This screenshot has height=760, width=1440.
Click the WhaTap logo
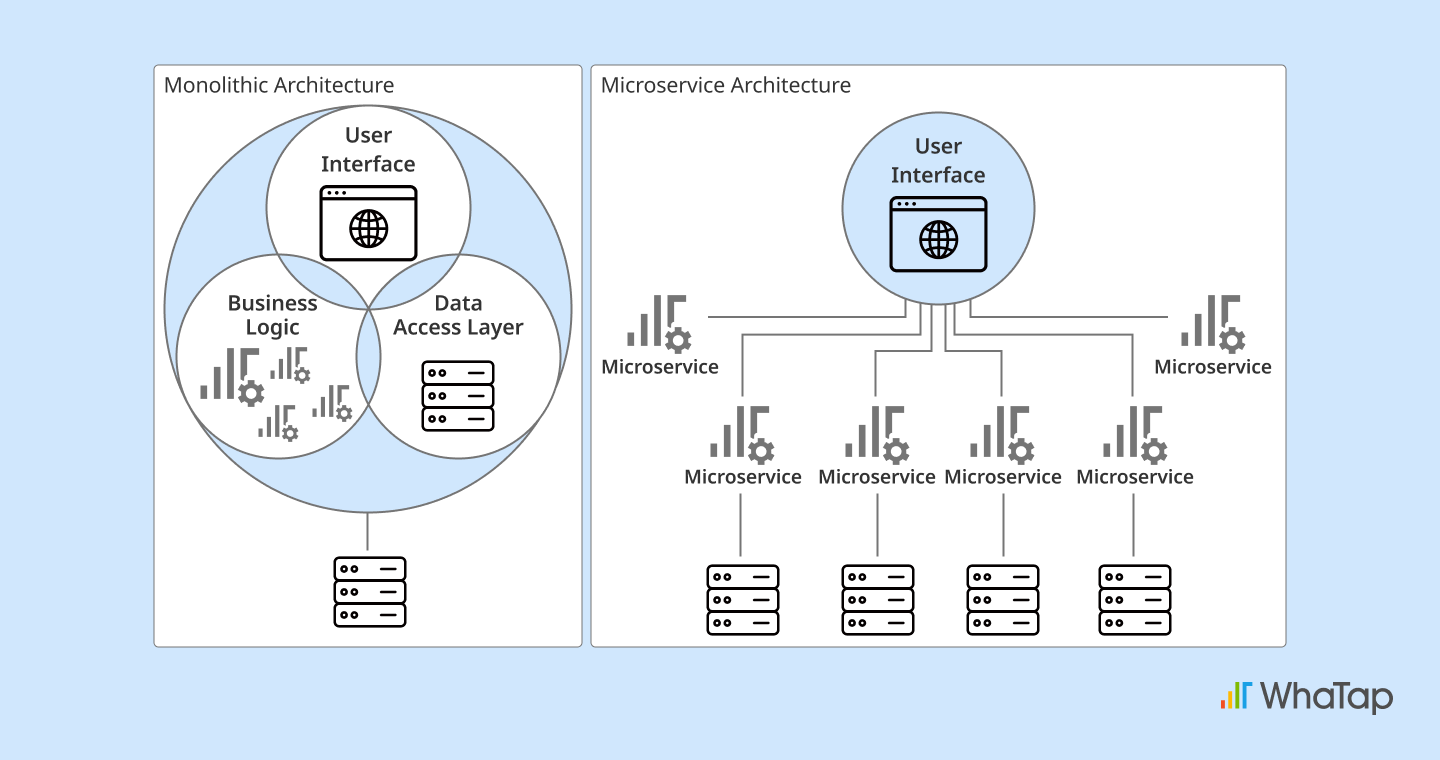pos(1306,695)
